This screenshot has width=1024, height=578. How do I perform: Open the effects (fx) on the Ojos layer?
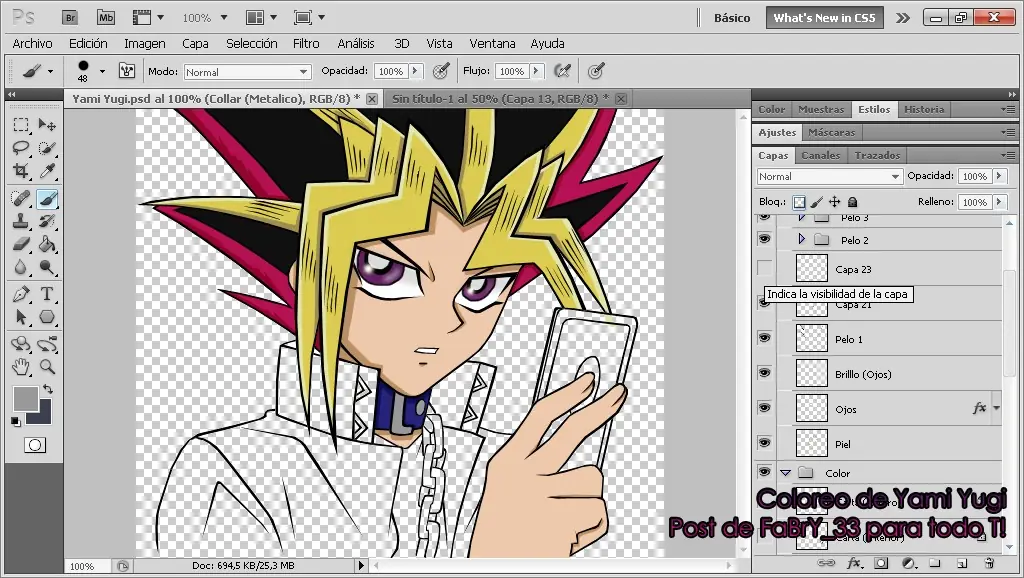(977, 408)
